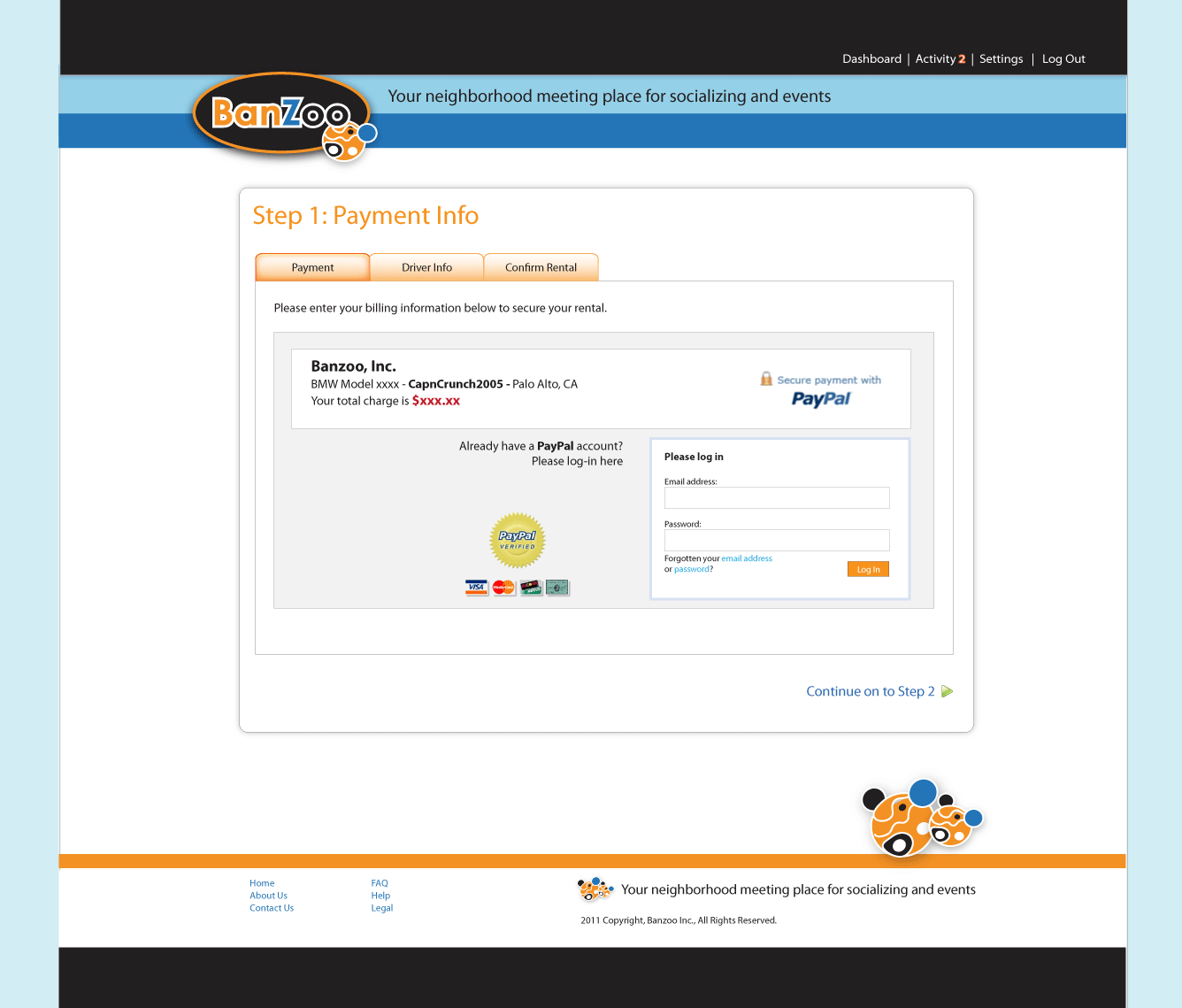Switch to the Confirm Rental tab
The width and height of the screenshot is (1182, 1008).
pyautogui.click(x=541, y=267)
